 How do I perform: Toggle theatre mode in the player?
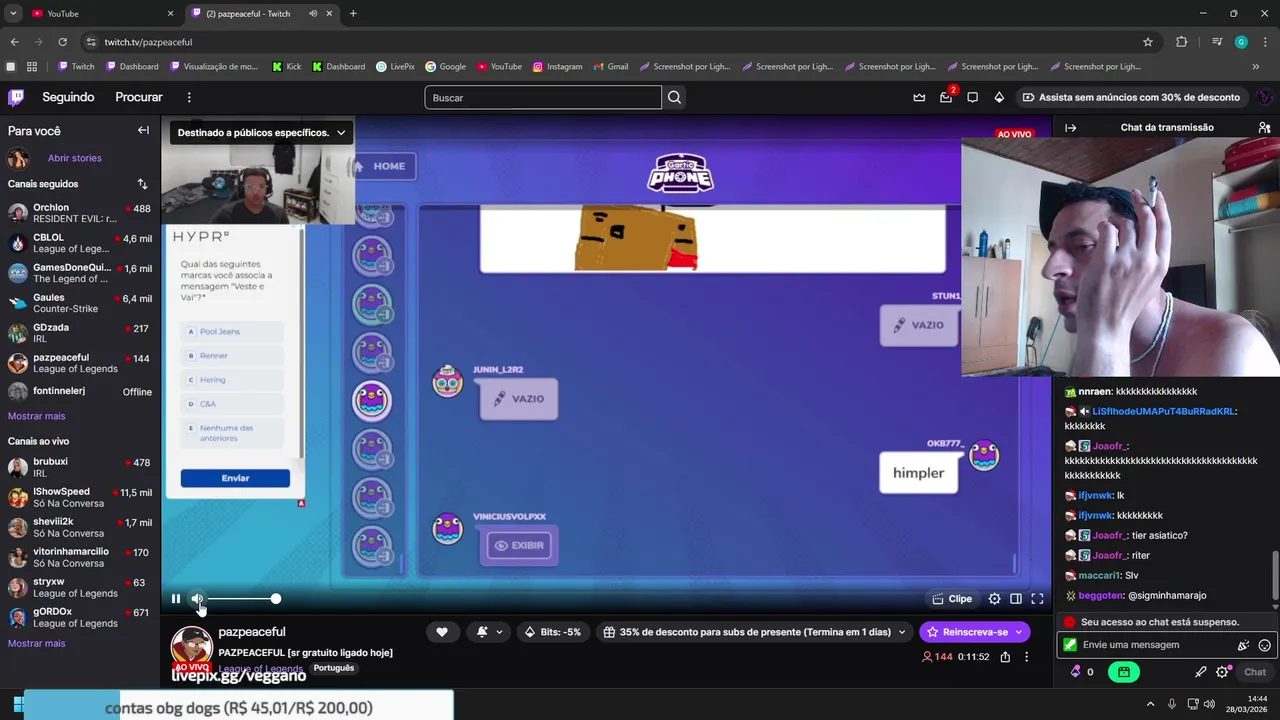pyautogui.click(x=1016, y=599)
